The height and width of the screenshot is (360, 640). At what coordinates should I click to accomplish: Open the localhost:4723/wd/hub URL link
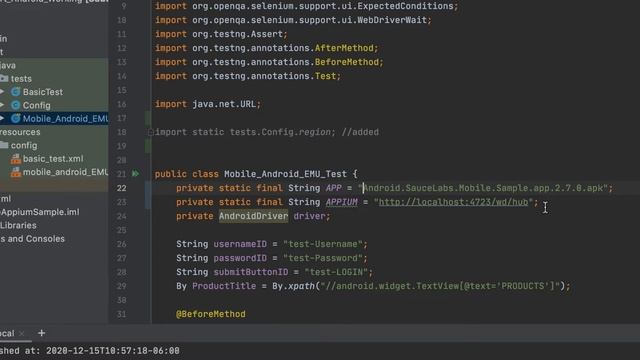[453, 202]
